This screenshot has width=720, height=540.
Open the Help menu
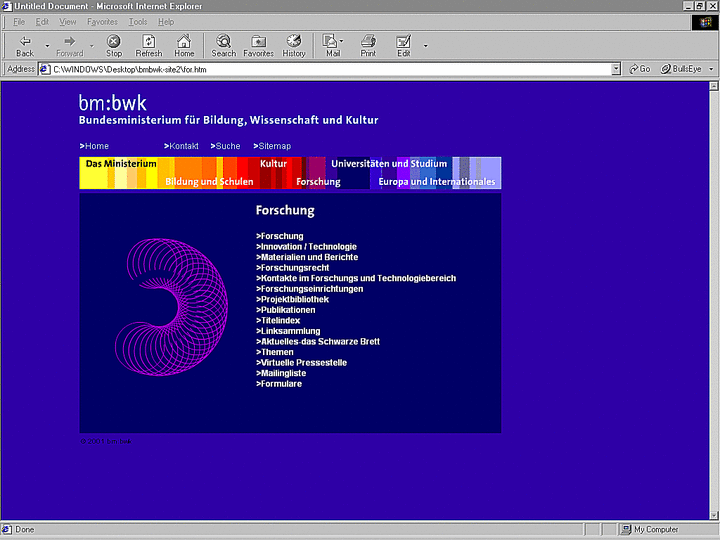tap(166, 22)
